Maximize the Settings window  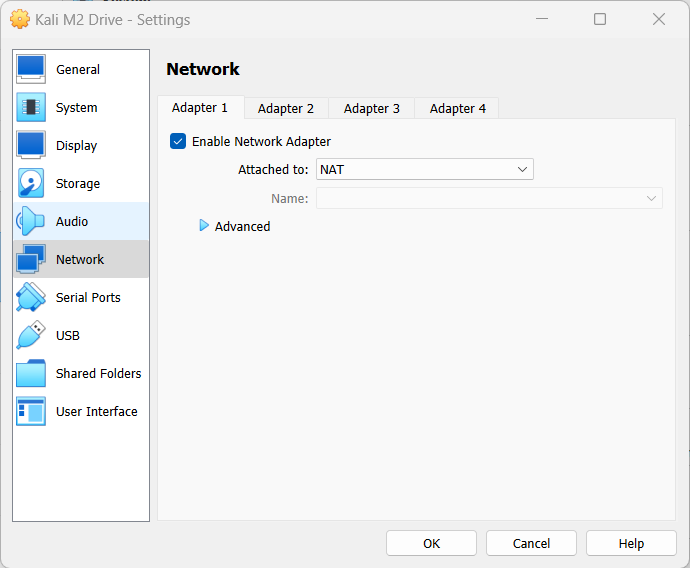point(600,19)
